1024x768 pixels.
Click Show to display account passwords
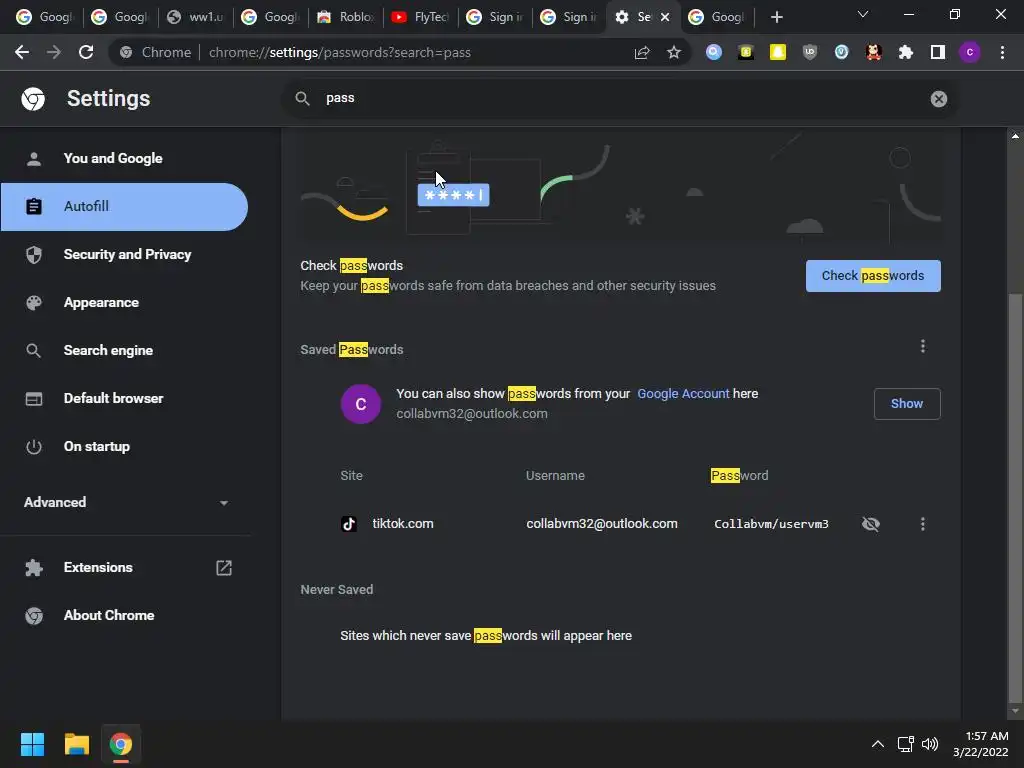[x=906, y=404]
